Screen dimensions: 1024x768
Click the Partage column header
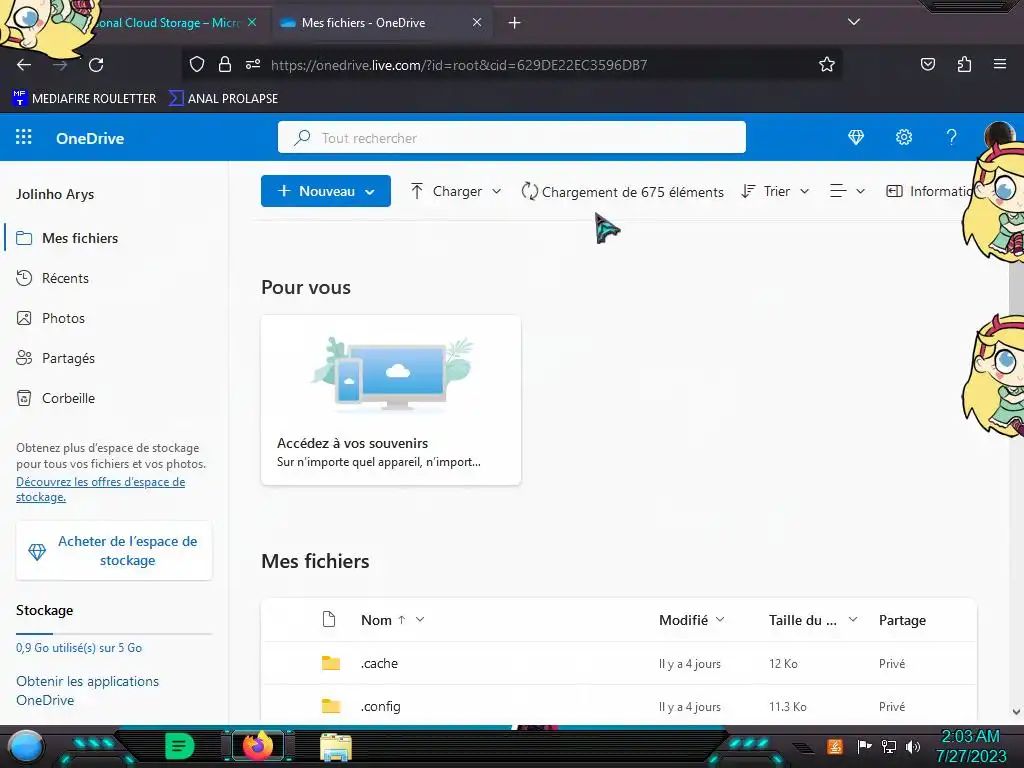902,620
